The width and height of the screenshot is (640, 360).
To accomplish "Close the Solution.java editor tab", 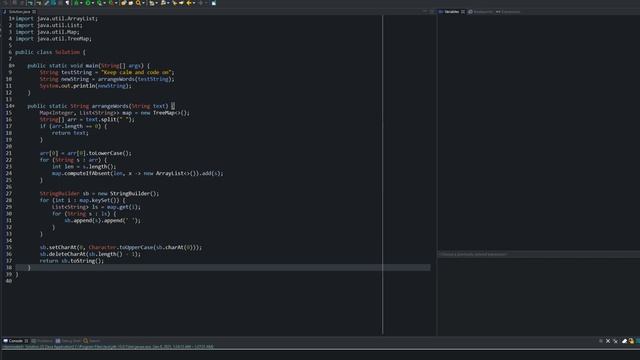I will click(x=34, y=12).
